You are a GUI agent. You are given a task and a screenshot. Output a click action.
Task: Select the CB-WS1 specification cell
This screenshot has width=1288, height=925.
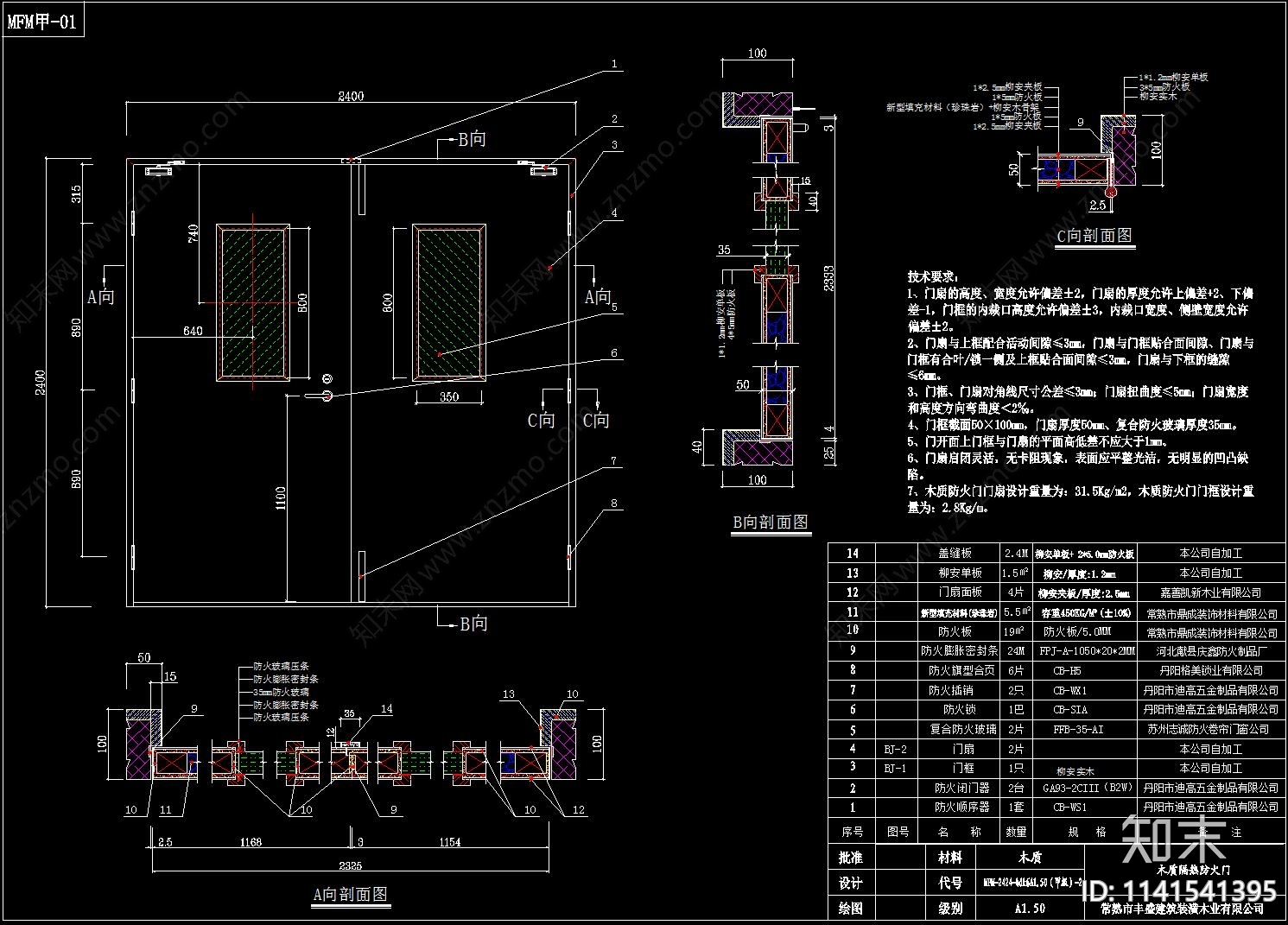click(1069, 807)
